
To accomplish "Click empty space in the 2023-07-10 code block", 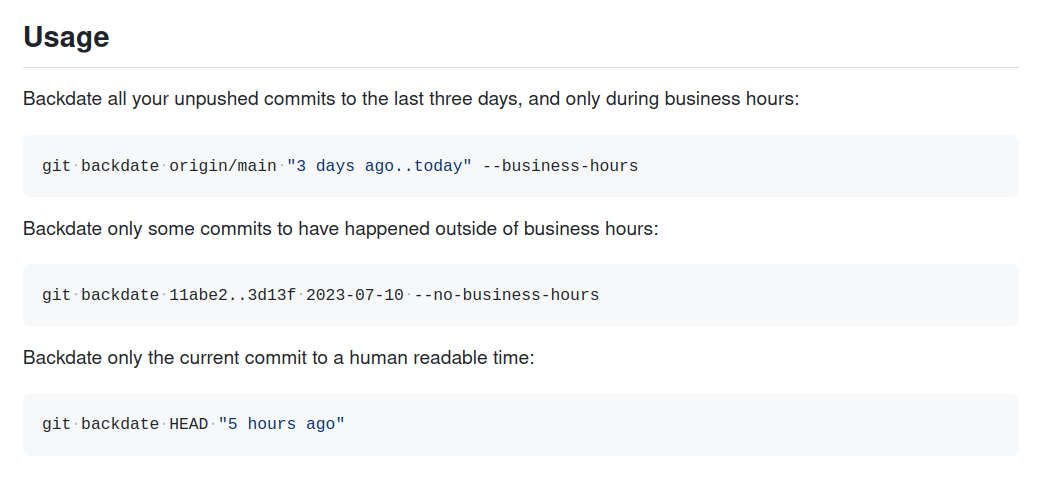I will coord(820,295).
